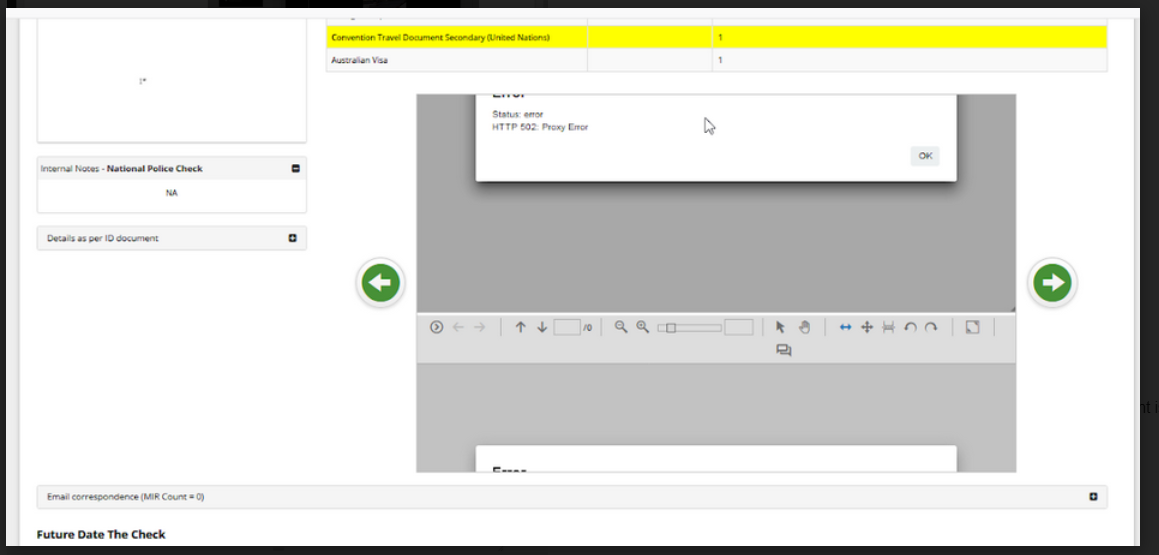Screen dimensions: 1159x555
Task: Click the zoom in magnifier icon
Action: 643,327
